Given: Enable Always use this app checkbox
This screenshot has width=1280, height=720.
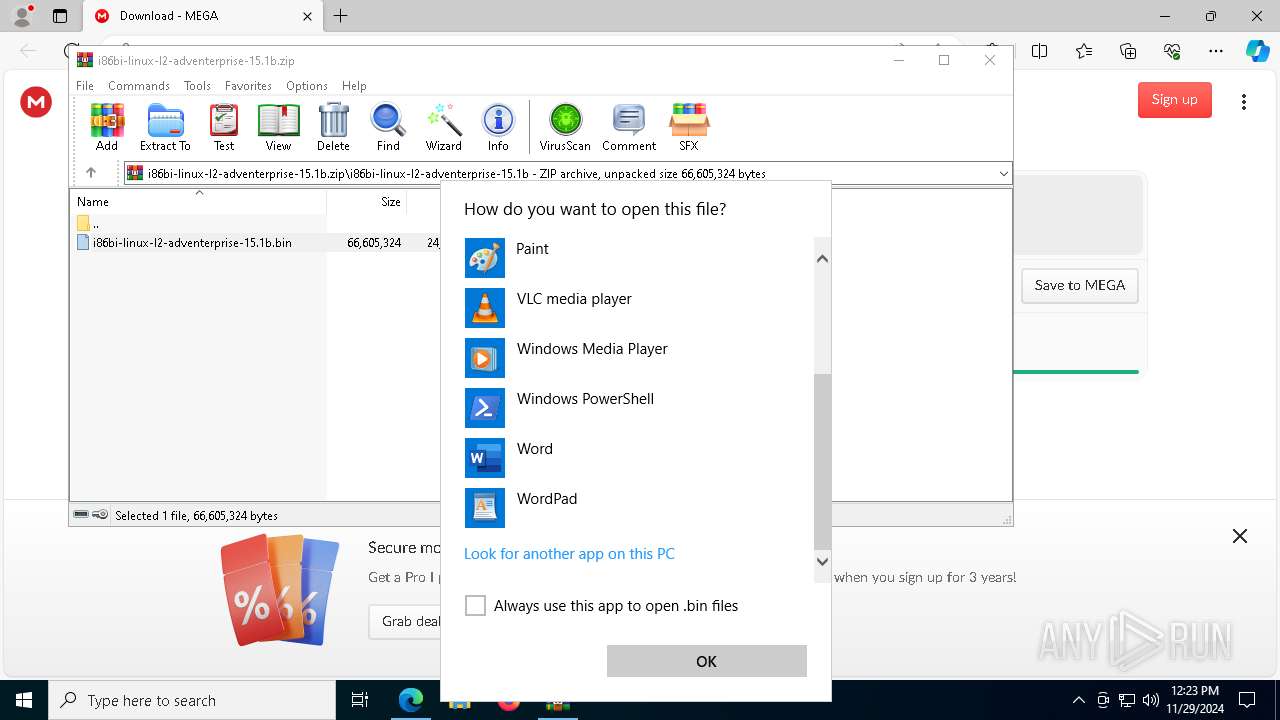Looking at the screenshot, I should [x=476, y=606].
